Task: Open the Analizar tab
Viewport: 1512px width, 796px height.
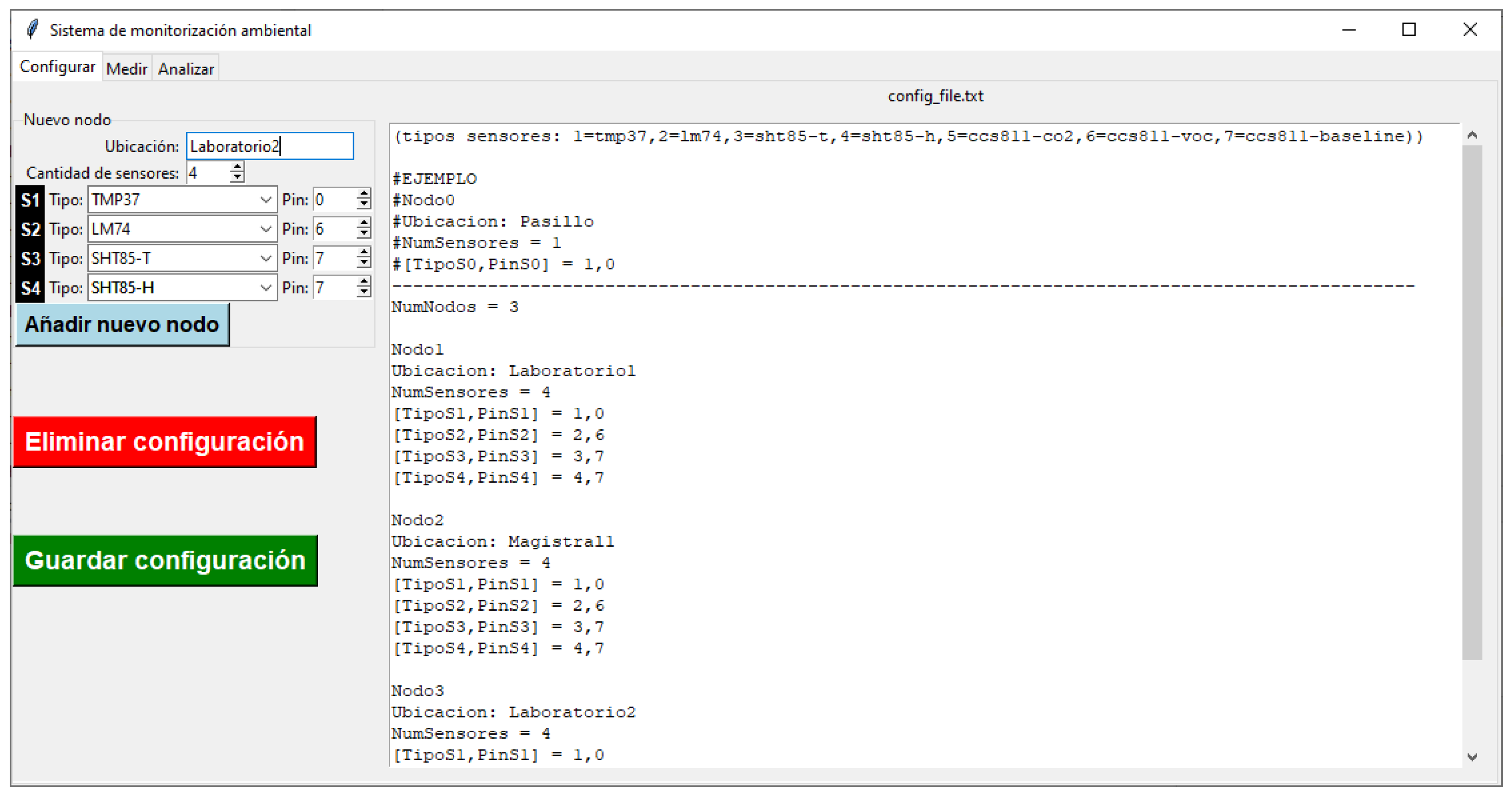Action: (x=185, y=69)
